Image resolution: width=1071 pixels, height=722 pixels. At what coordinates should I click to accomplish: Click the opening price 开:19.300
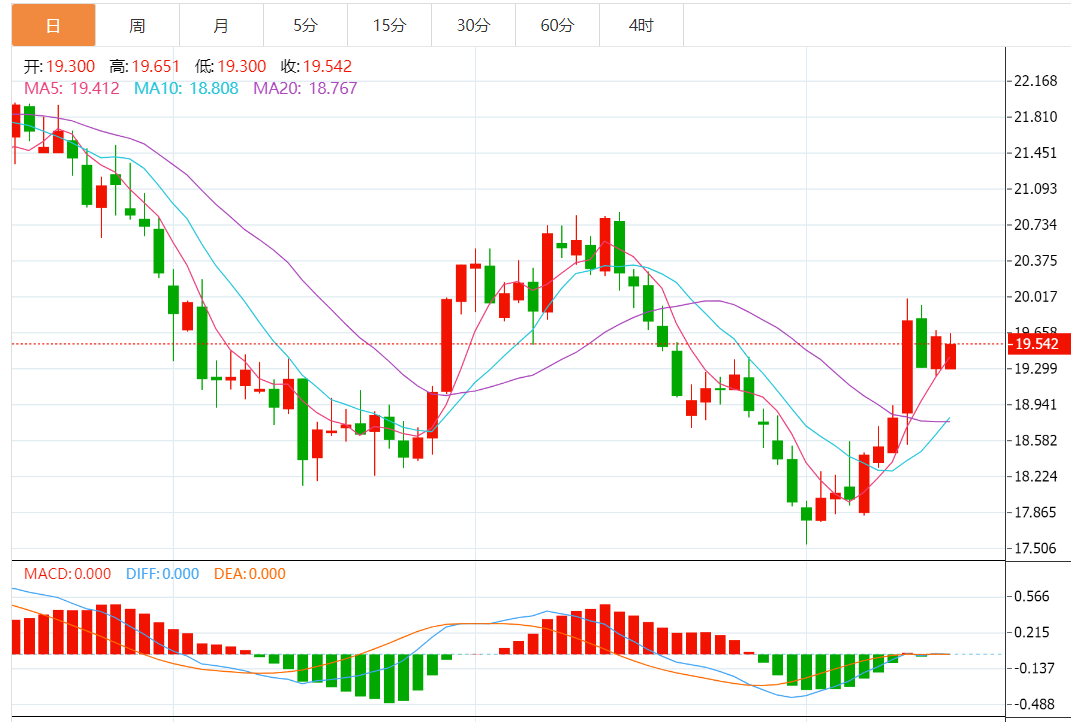coord(59,66)
